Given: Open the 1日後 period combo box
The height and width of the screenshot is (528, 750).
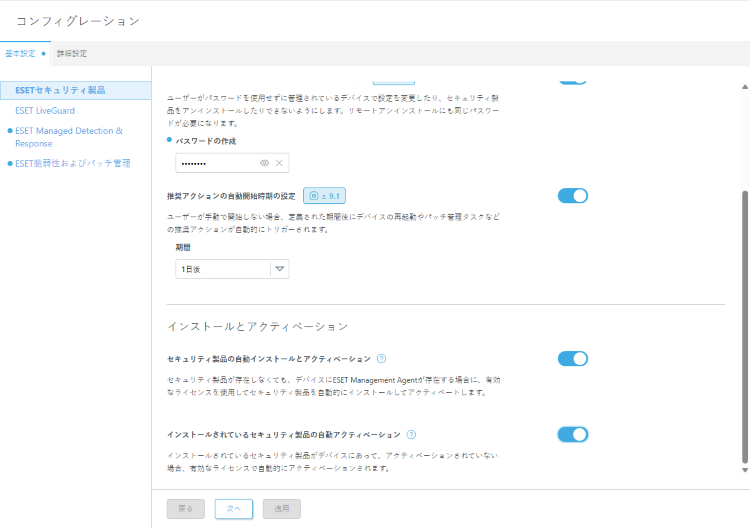Looking at the screenshot, I should pos(223,268).
